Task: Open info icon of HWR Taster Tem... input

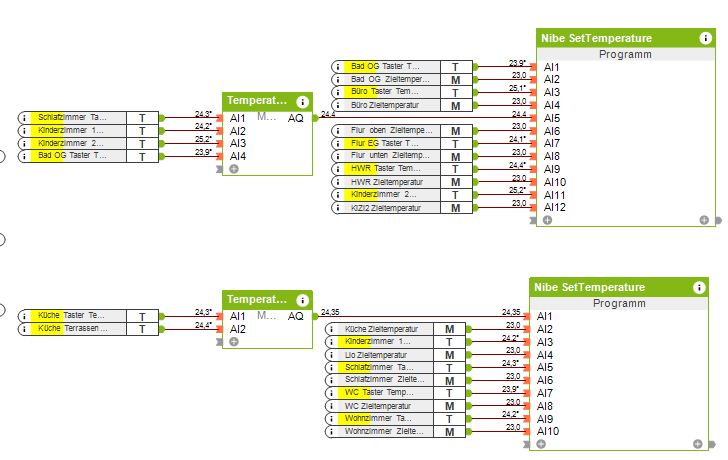Action: (x=338, y=169)
